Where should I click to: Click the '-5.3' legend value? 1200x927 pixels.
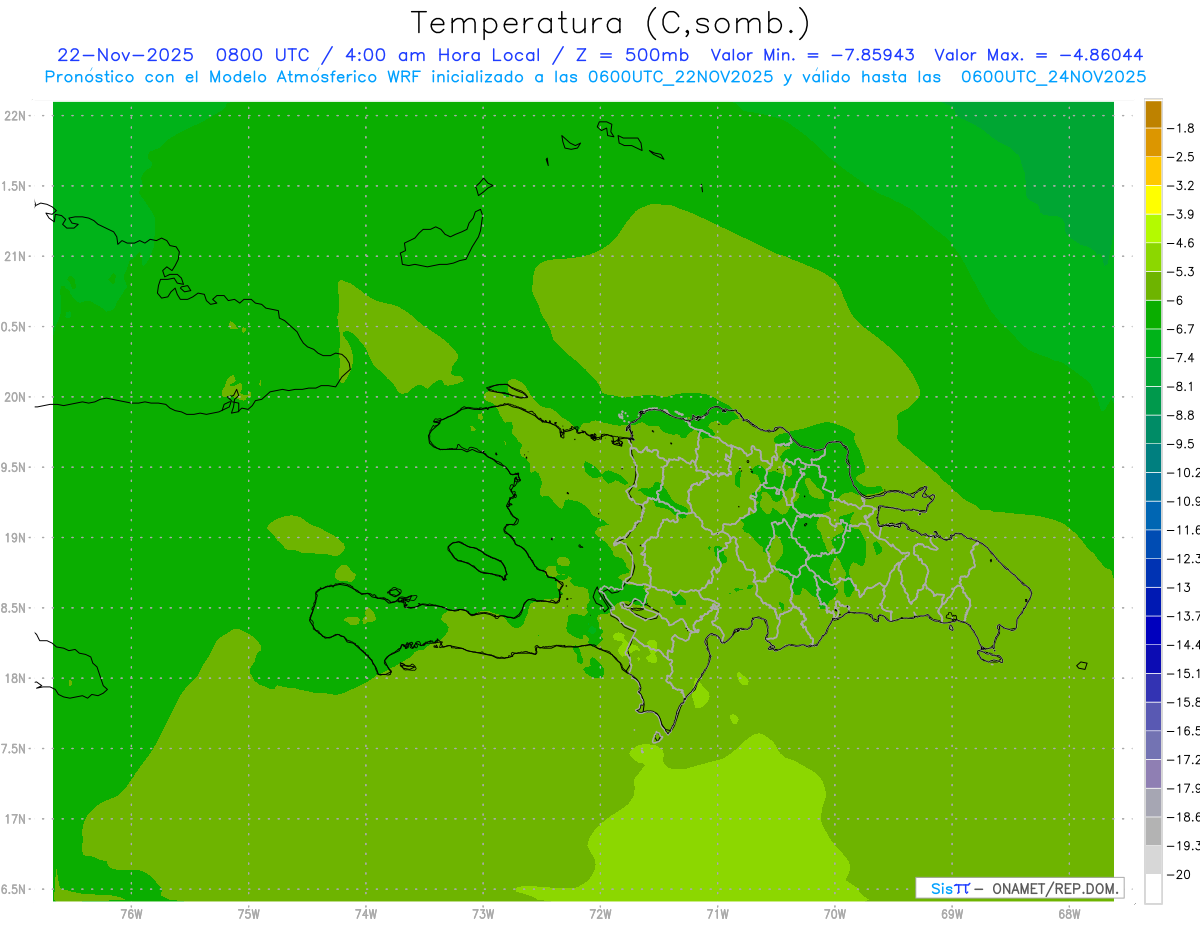(1182, 272)
